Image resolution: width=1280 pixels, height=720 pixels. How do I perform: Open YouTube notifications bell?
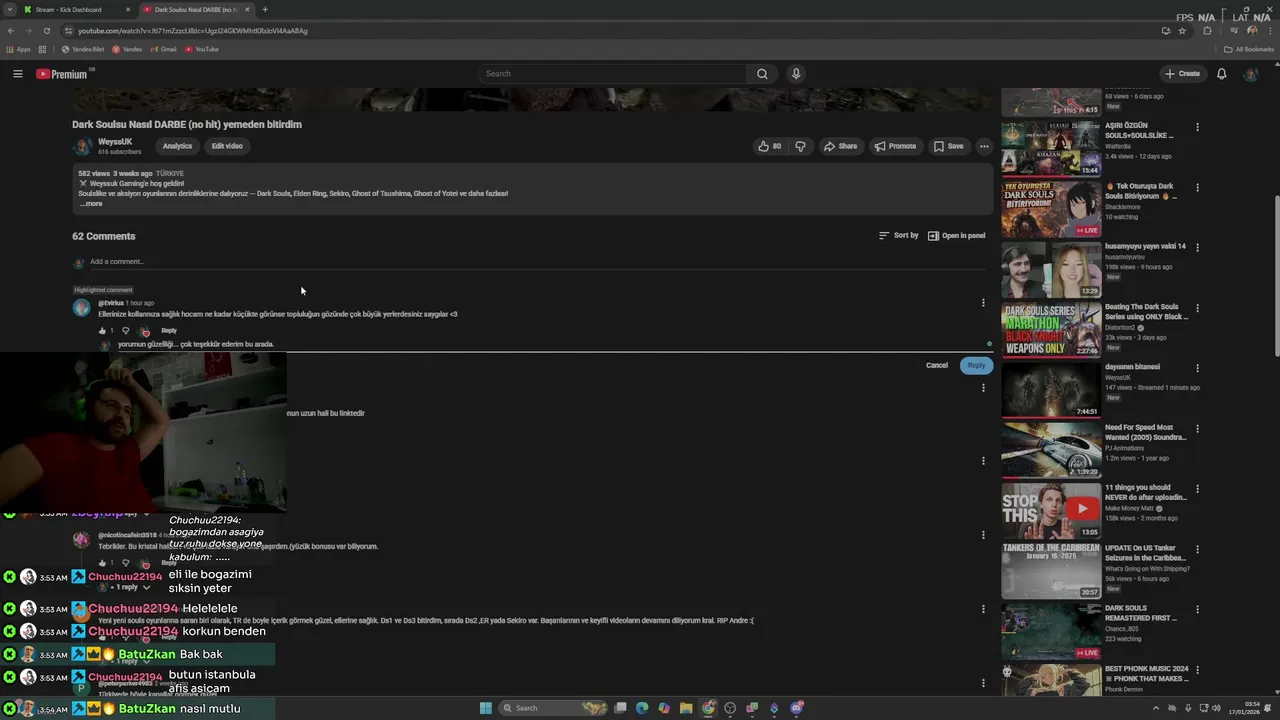pyautogui.click(x=1221, y=74)
